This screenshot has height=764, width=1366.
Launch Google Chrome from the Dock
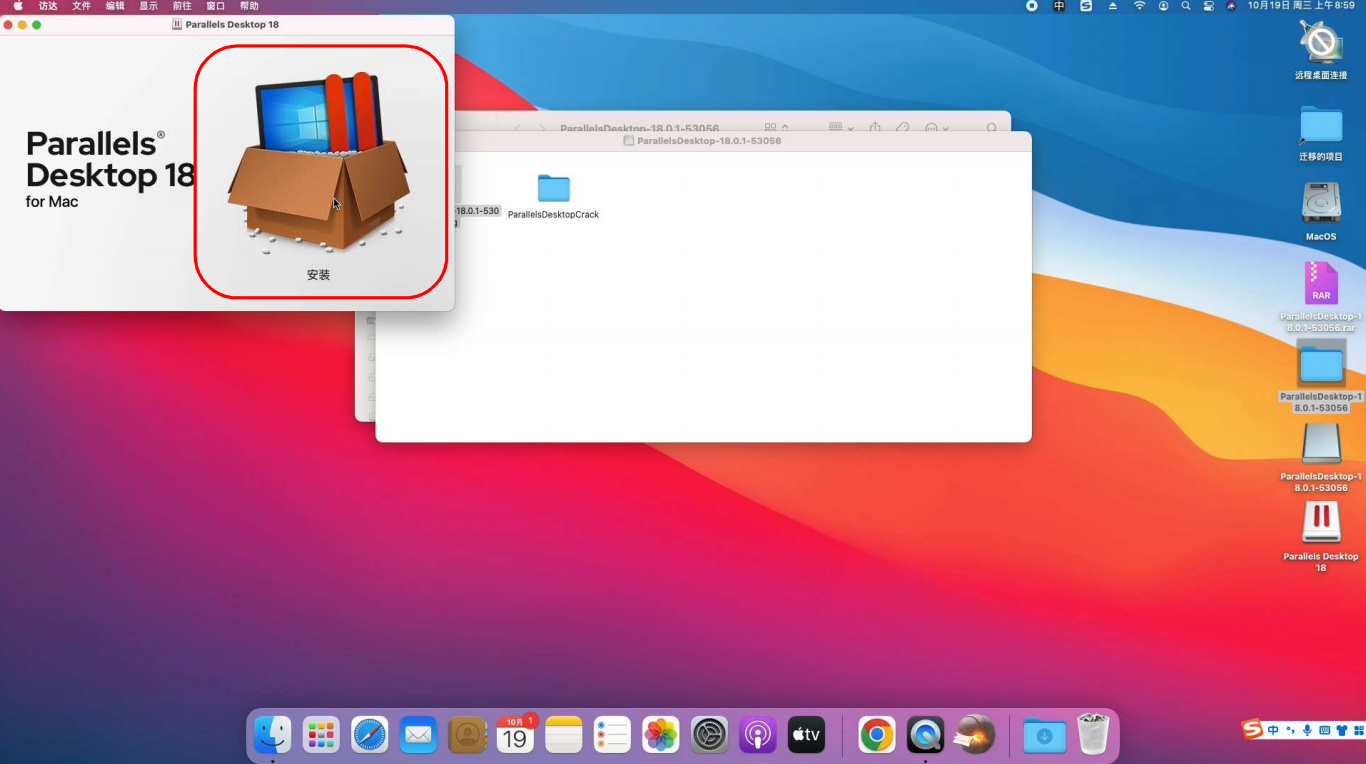(877, 735)
